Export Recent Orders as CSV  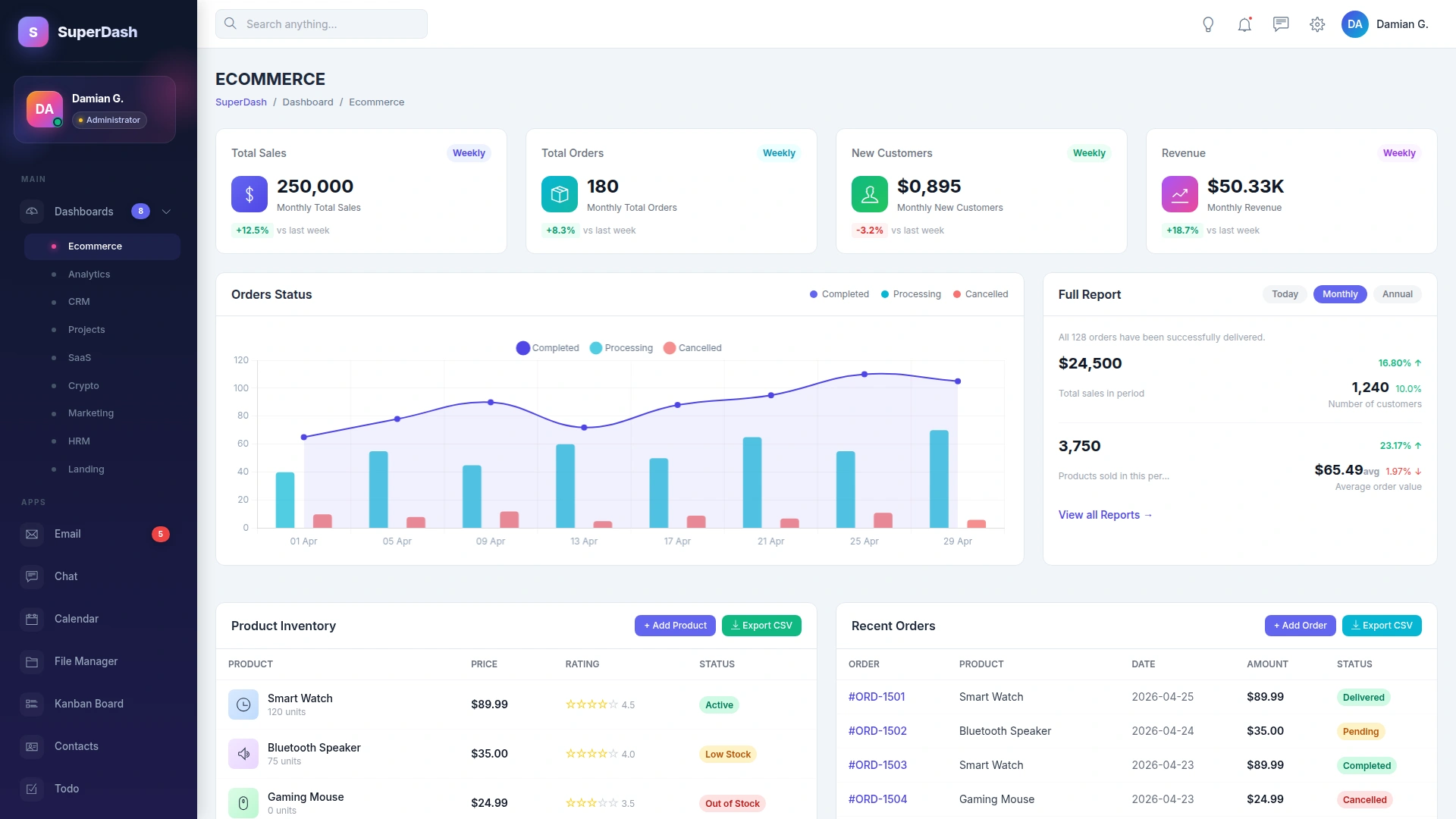click(x=1382, y=626)
